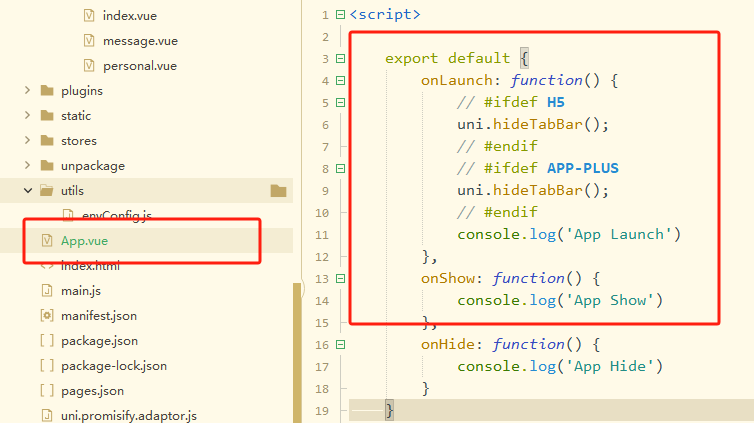Click the uni.promisify.adaptor.js file icon
Viewport: 754px width, 423px height.
coord(46,415)
